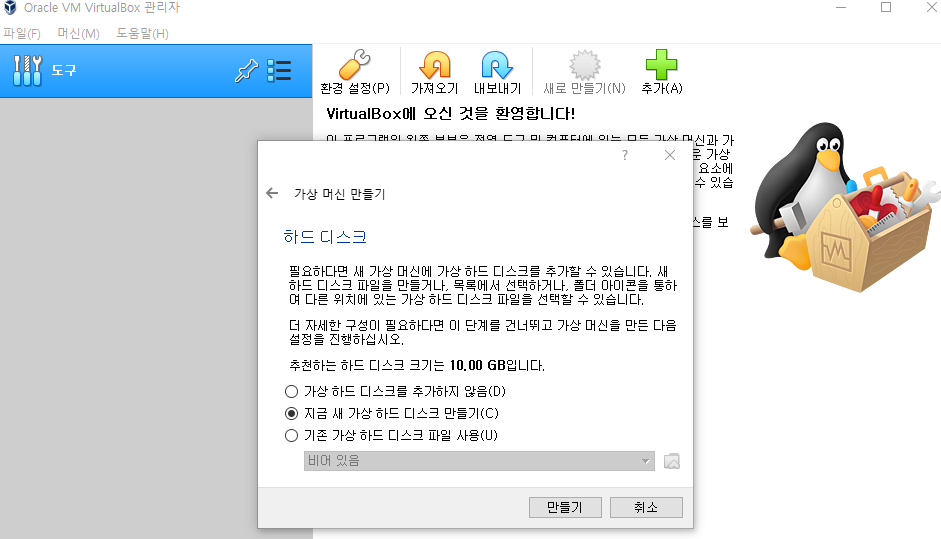Select 기존 가상 하드 디스크 파일 사용(U)
The image size is (941, 539).
(391, 435)
